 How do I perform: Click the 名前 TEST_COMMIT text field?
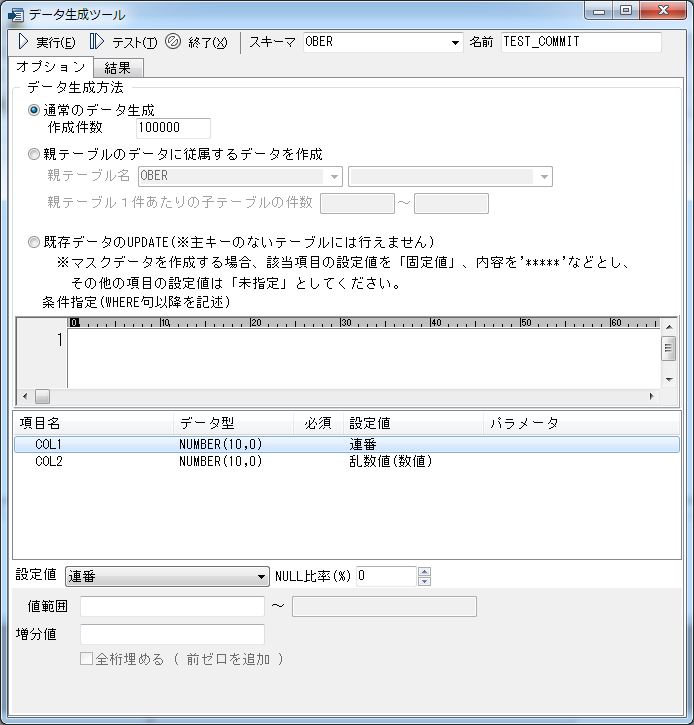(x=580, y=43)
